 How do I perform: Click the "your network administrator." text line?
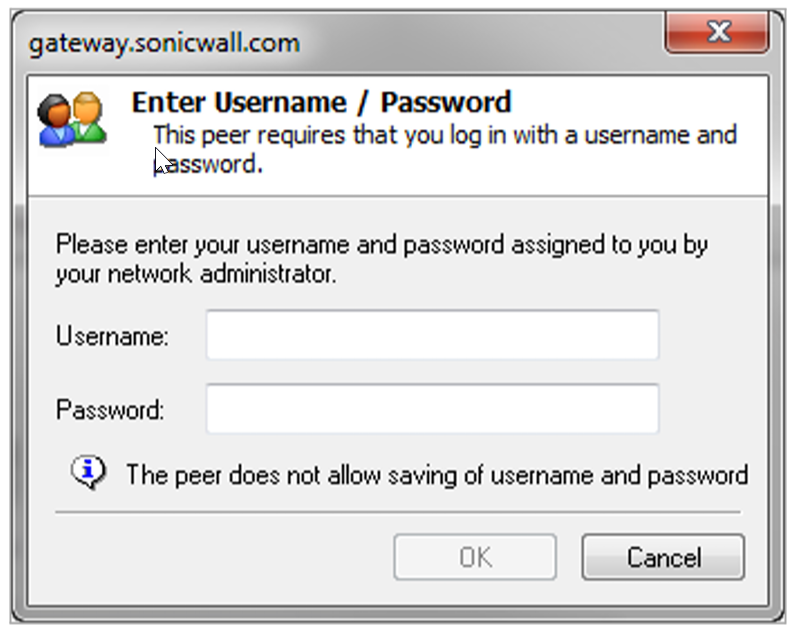(196, 274)
